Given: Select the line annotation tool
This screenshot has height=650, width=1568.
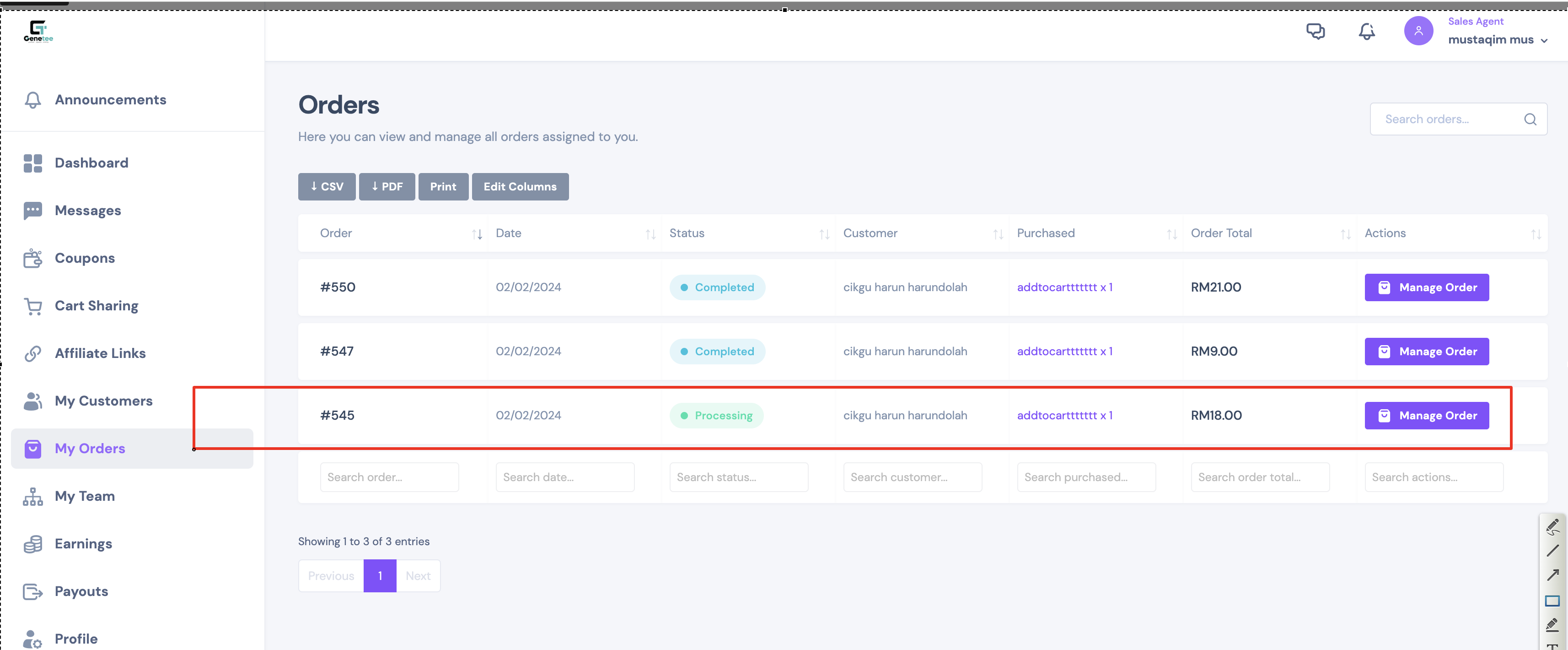Looking at the screenshot, I should point(1552,550).
